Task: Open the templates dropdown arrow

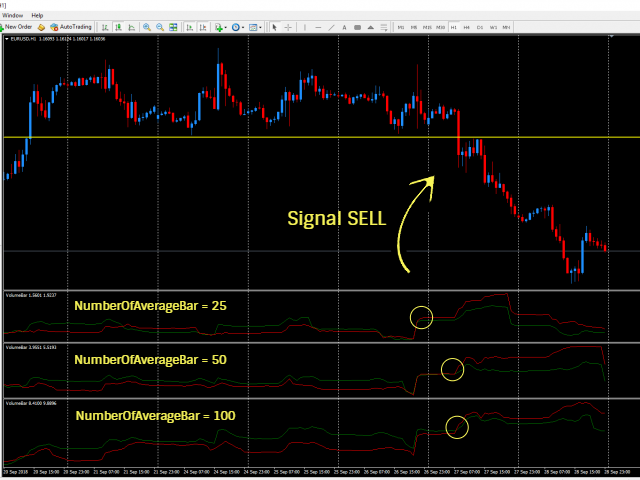Action: pyautogui.click(x=260, y=27)
